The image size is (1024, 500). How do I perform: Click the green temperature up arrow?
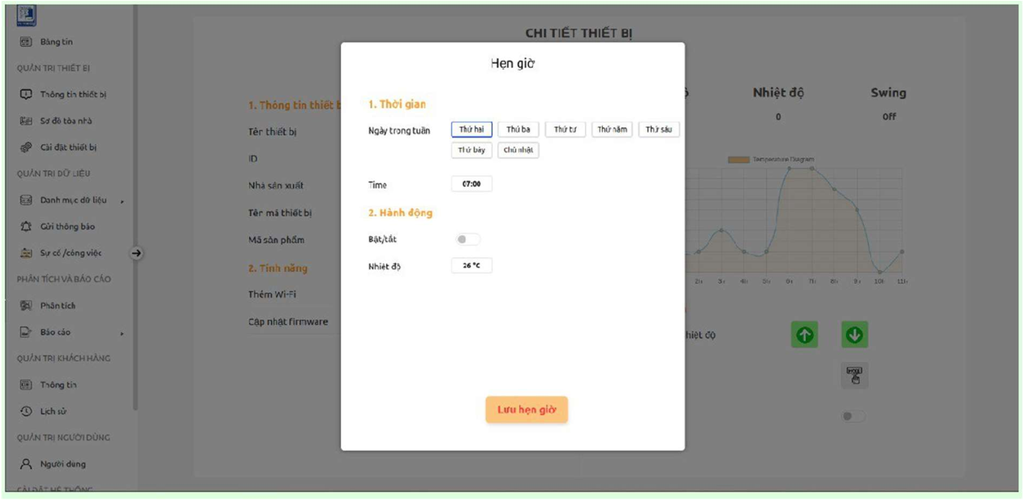(805, 335)
